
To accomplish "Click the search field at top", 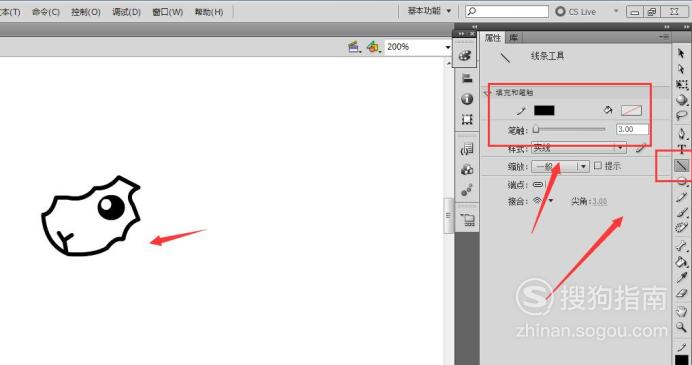I will [507, 11].
